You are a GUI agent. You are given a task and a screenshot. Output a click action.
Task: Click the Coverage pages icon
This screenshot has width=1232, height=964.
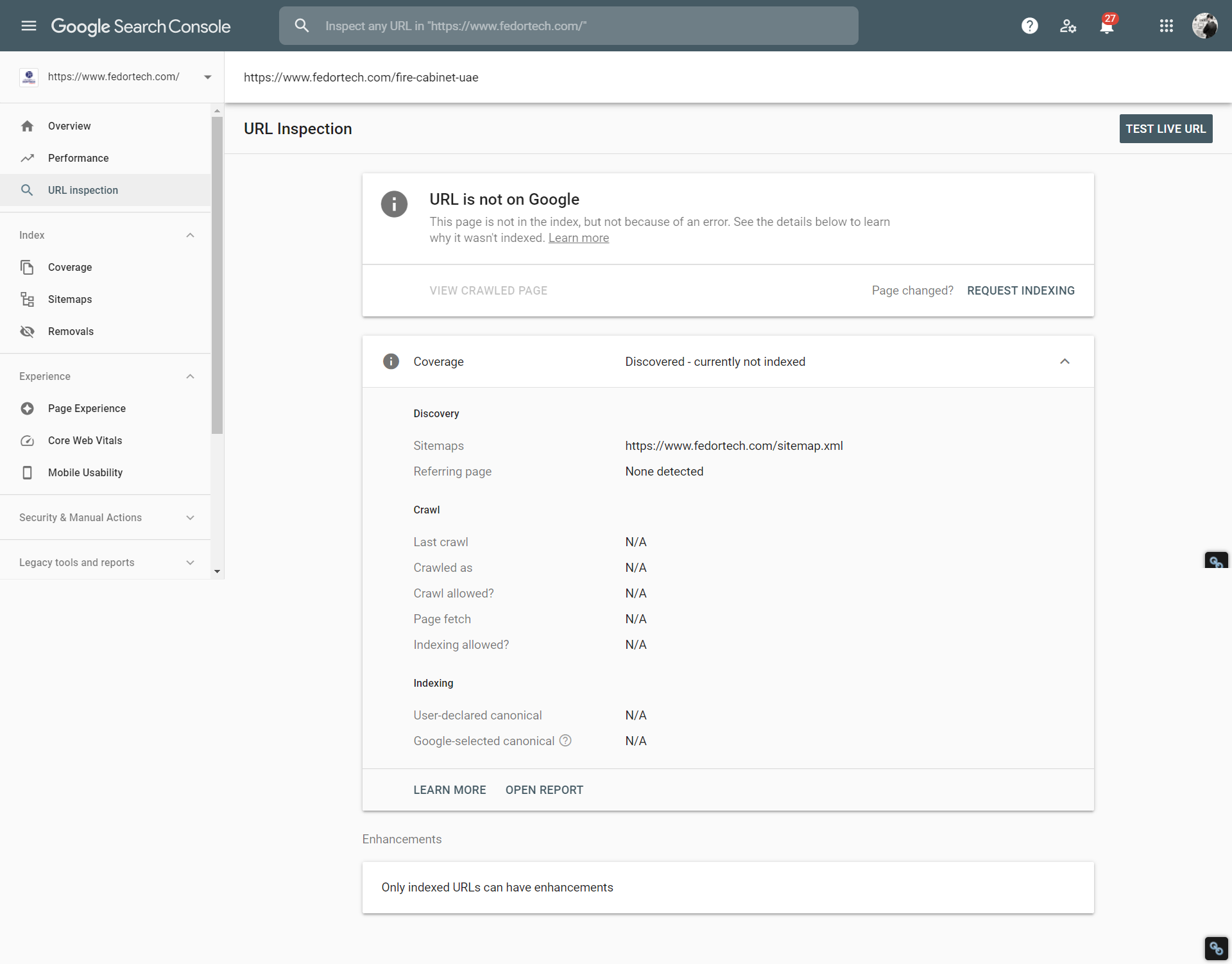pos(27,267)
